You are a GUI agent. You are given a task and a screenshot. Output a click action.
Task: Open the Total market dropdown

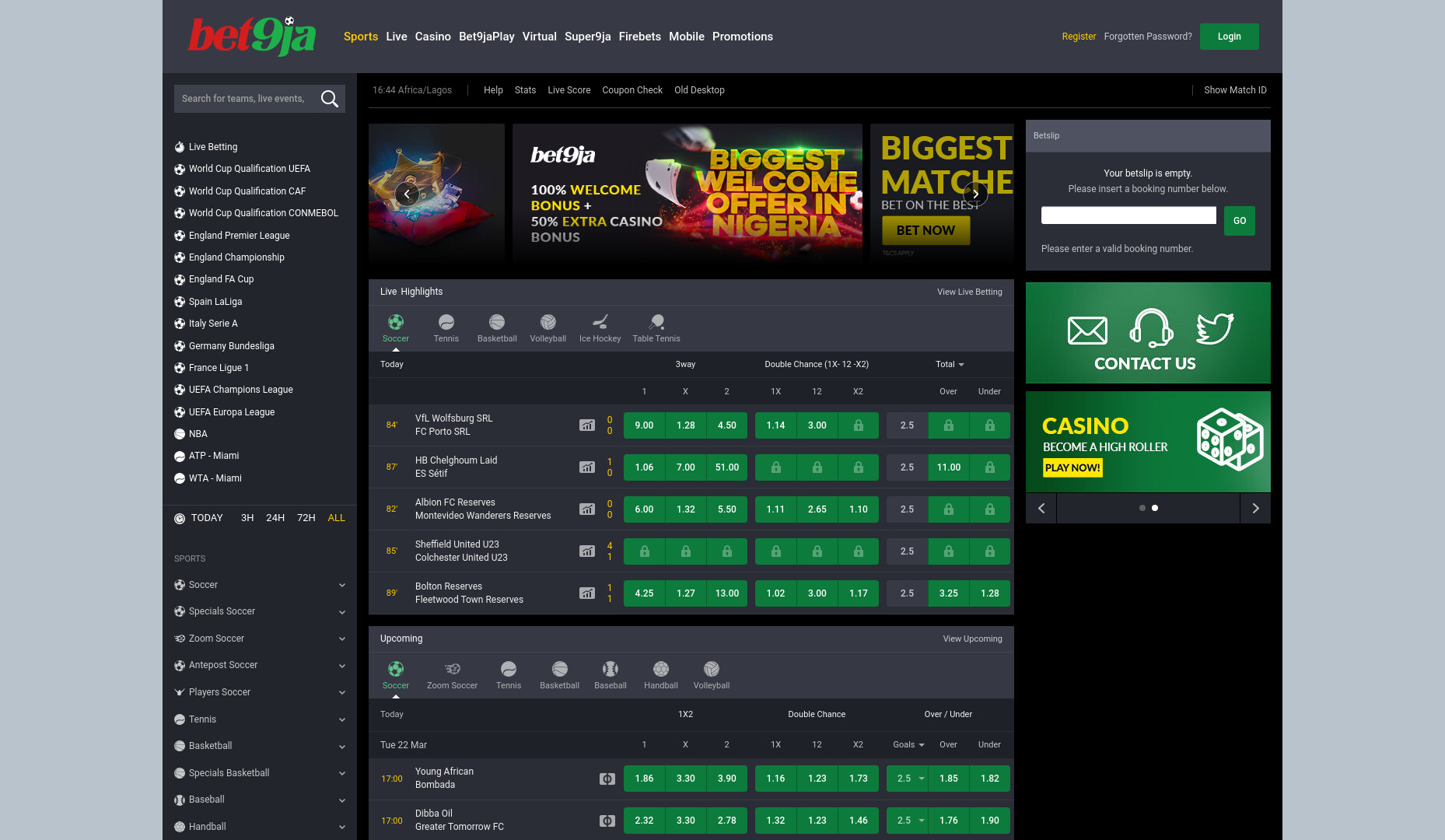pyautogui.click(x=950, y=364)
